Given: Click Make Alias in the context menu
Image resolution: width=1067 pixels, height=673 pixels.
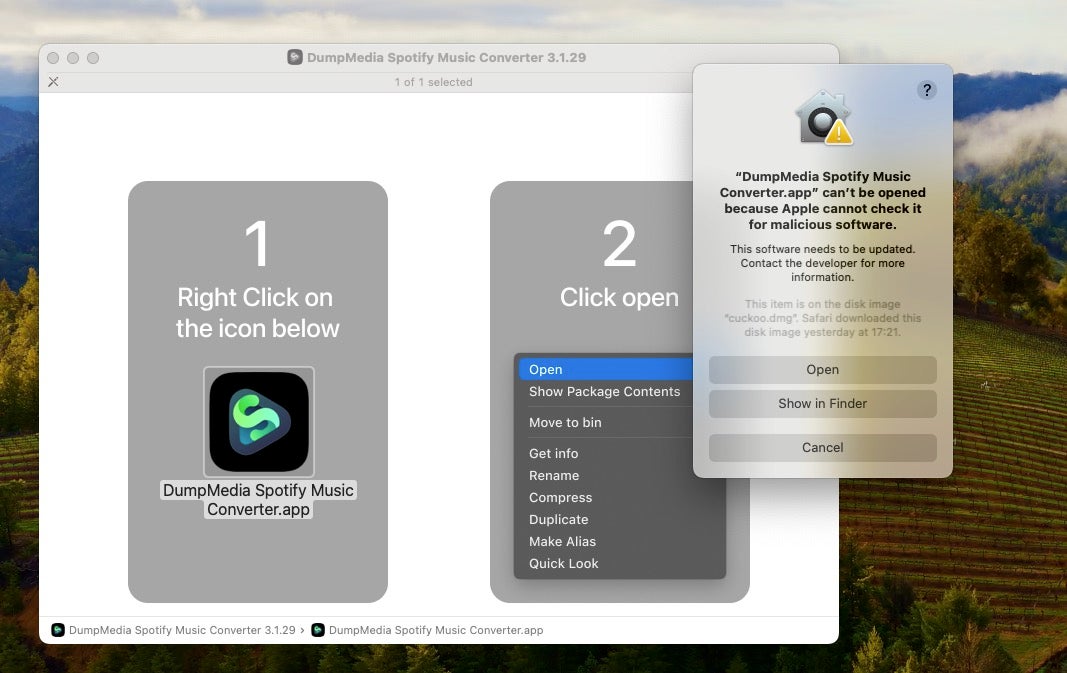Looking at the screenshot, I should click(x=562, y=542).
